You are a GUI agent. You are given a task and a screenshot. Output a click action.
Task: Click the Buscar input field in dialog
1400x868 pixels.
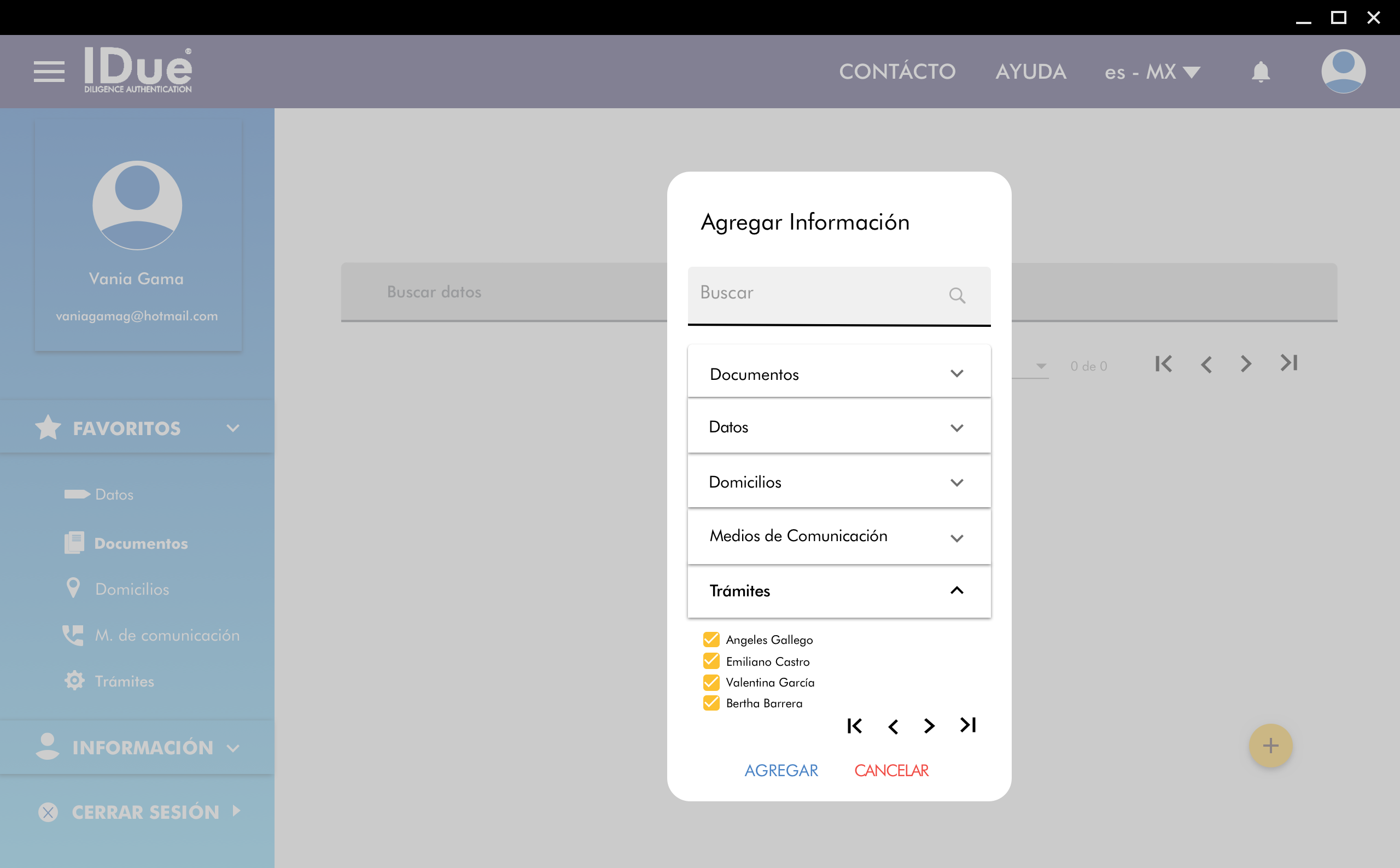click(x=815, y=294)
